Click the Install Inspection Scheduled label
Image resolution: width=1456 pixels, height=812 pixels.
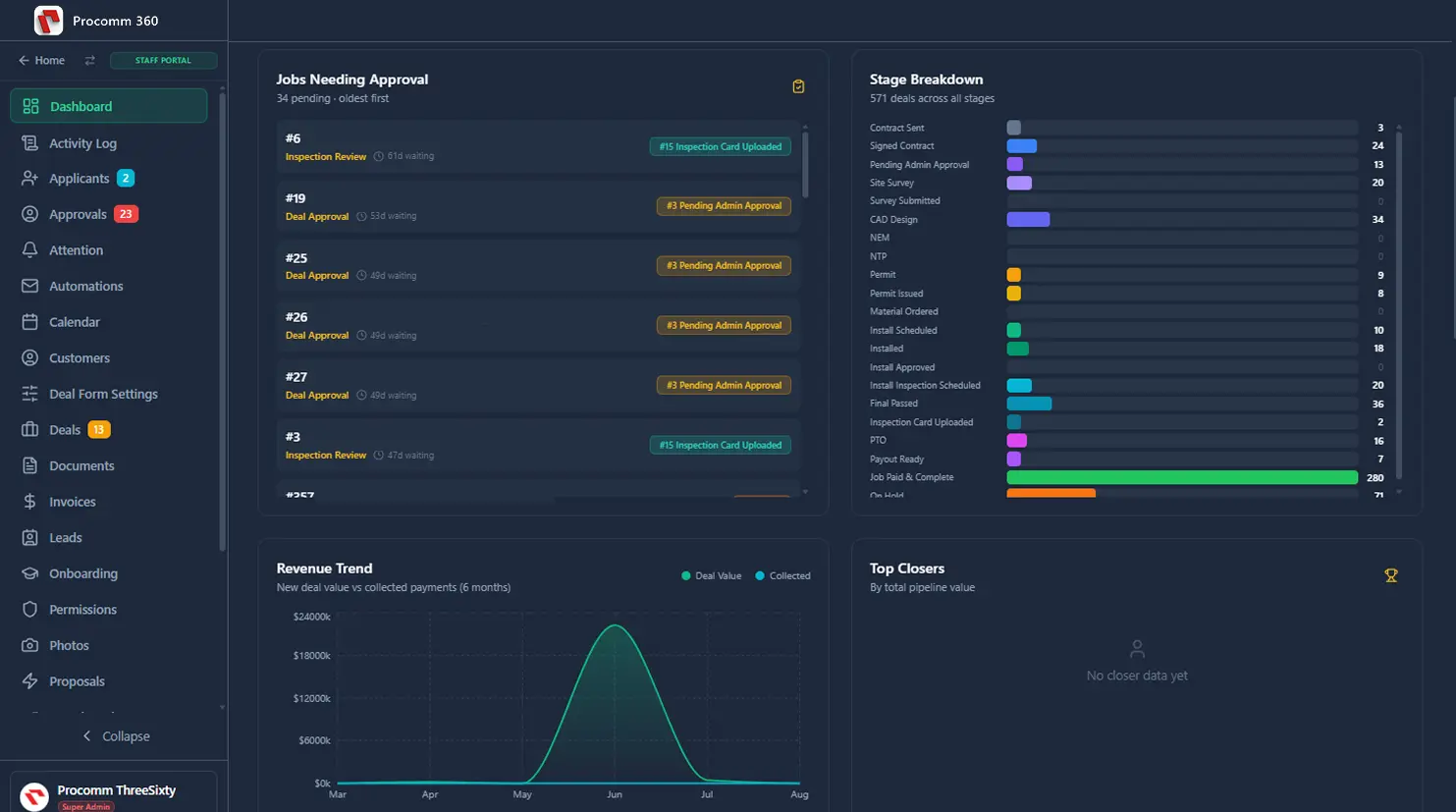pos(925,386)
